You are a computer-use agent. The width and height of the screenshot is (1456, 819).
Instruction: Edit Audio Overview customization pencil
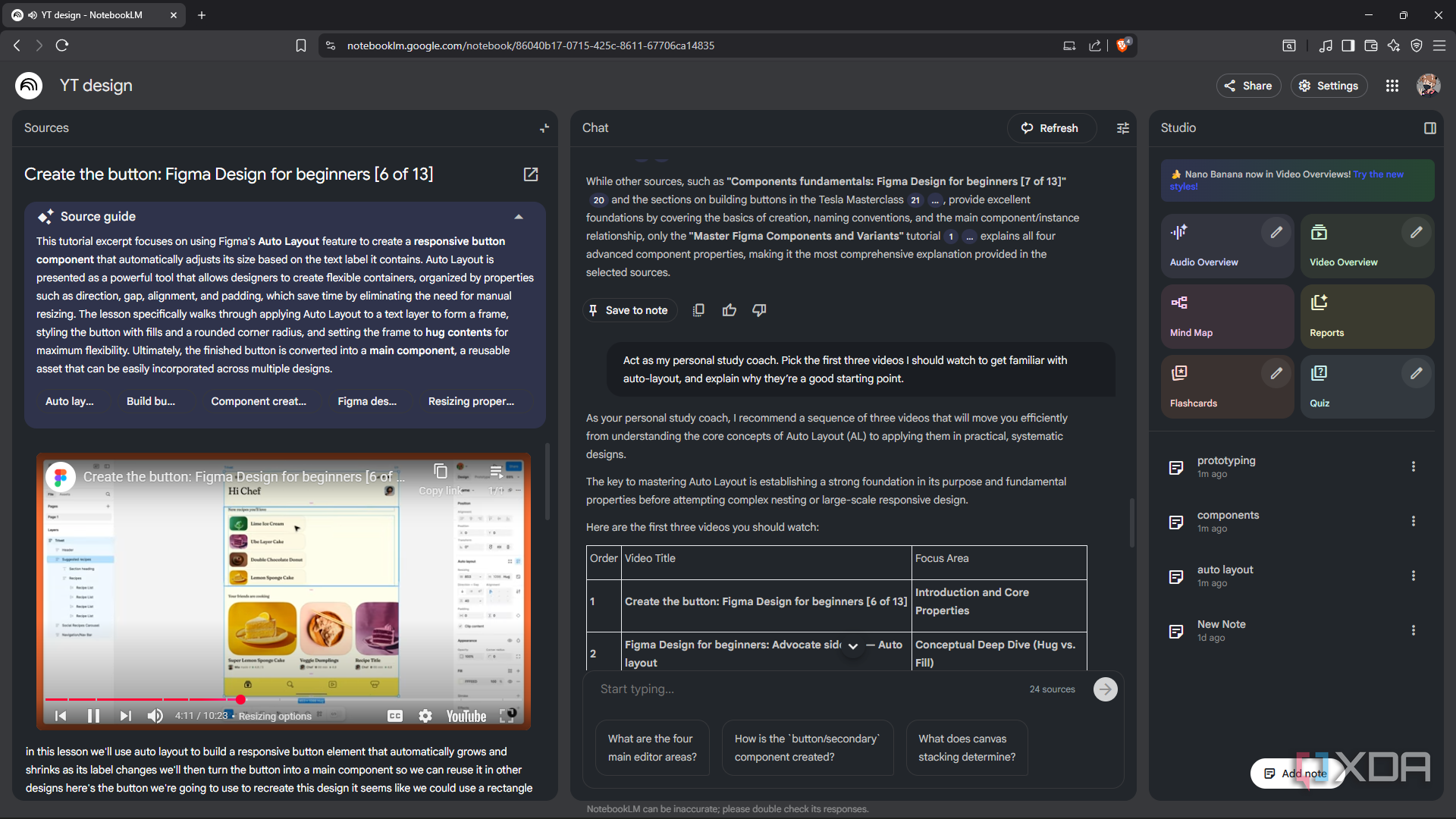pyautogui.click(x=1276, y=232)
